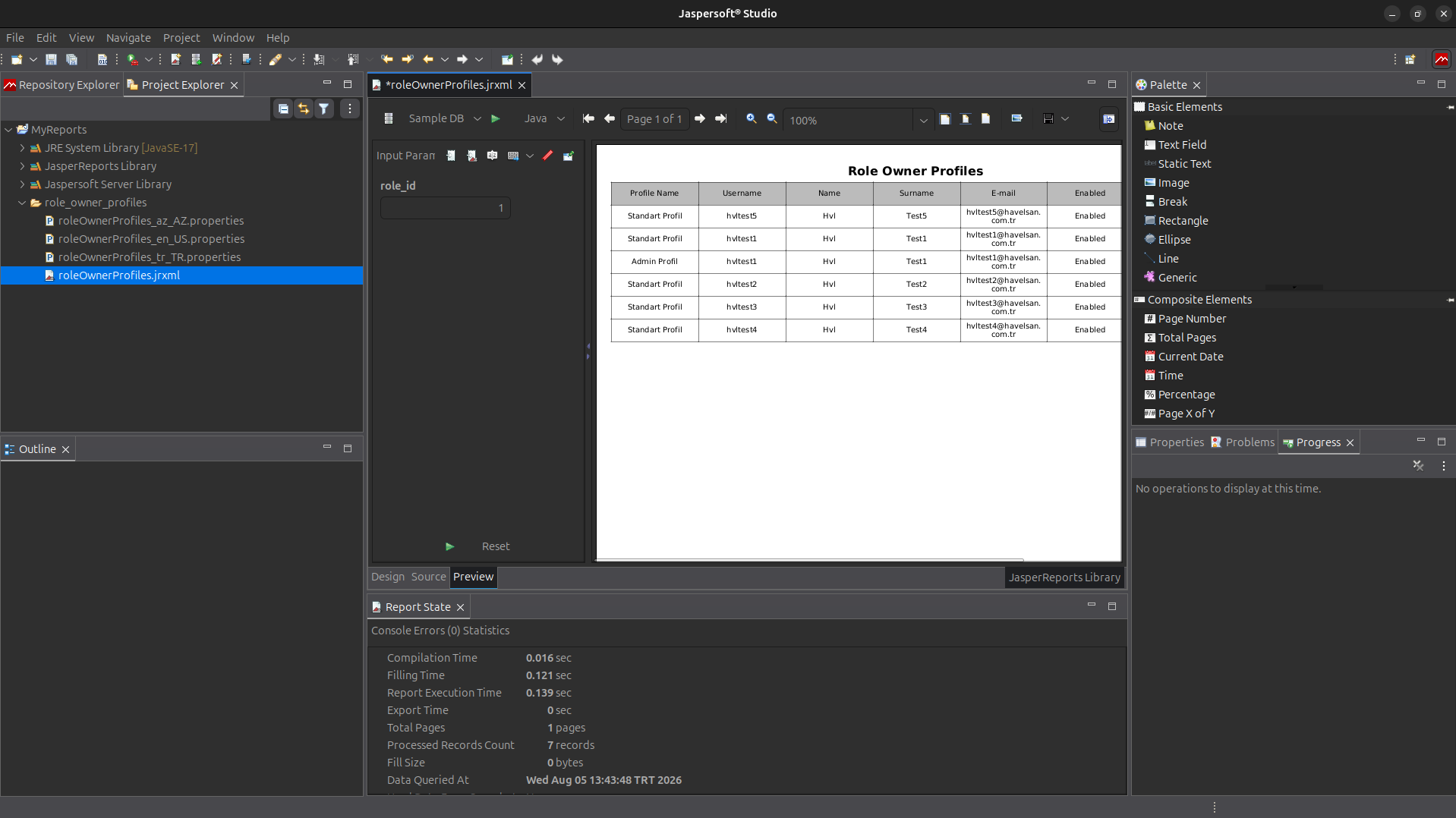1456x818 pixels.
Task: Open the File menu
Action: click(x=15, y=37)
